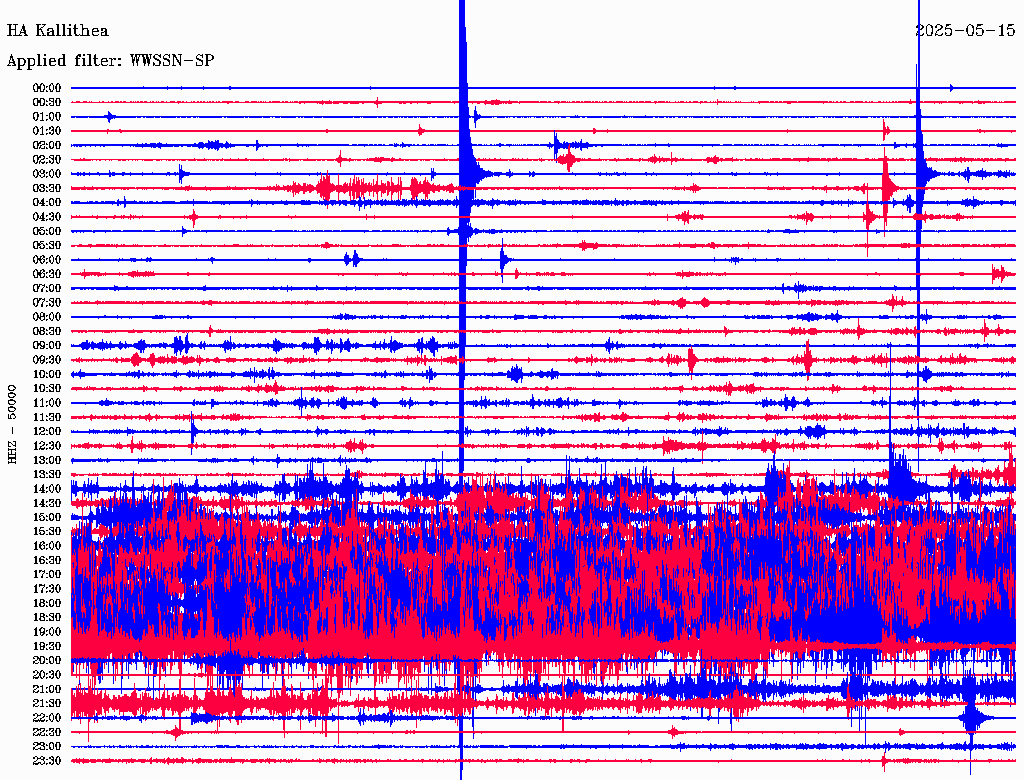Select the 22:30 time label
This screenshot has width=1024, height=780.
coord(47,733)
